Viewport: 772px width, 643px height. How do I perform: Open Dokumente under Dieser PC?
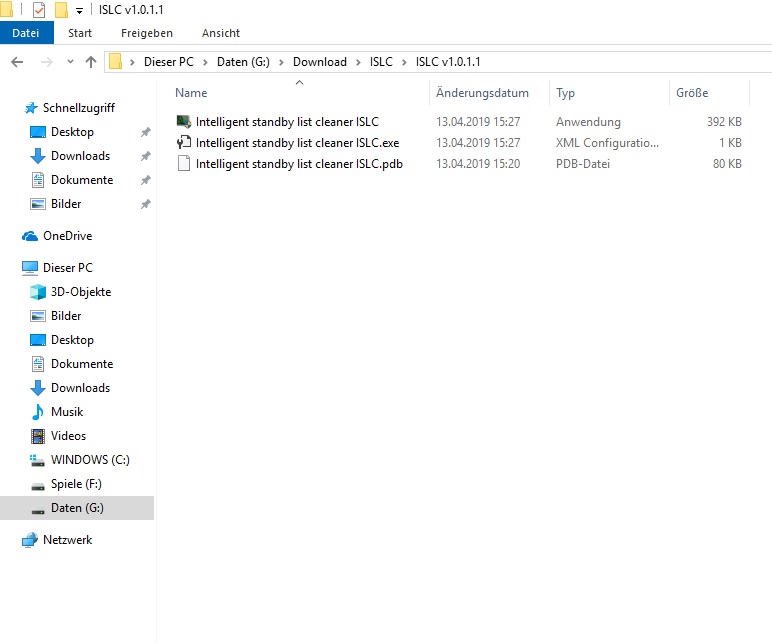[x=82, y=364]
